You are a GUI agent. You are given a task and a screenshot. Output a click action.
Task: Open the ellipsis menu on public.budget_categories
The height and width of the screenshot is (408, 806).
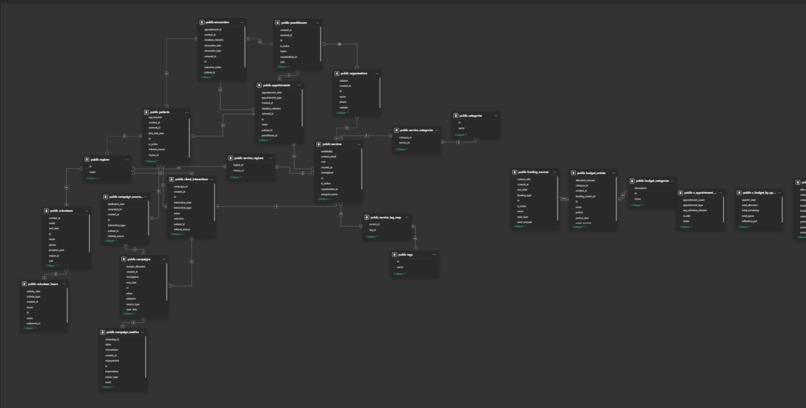pos(671,181)
